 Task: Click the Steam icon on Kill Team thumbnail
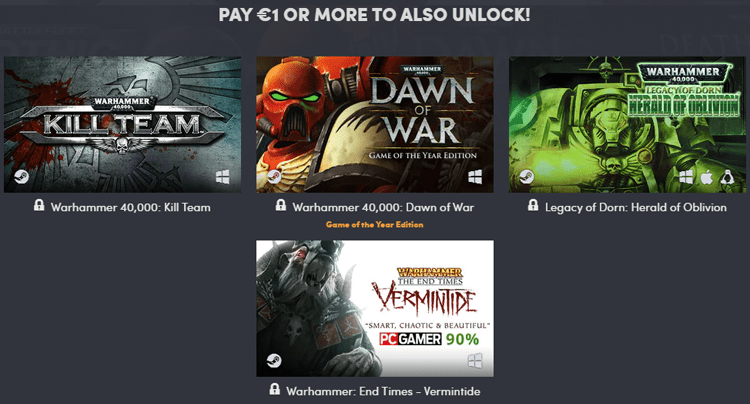coord(22,177)
